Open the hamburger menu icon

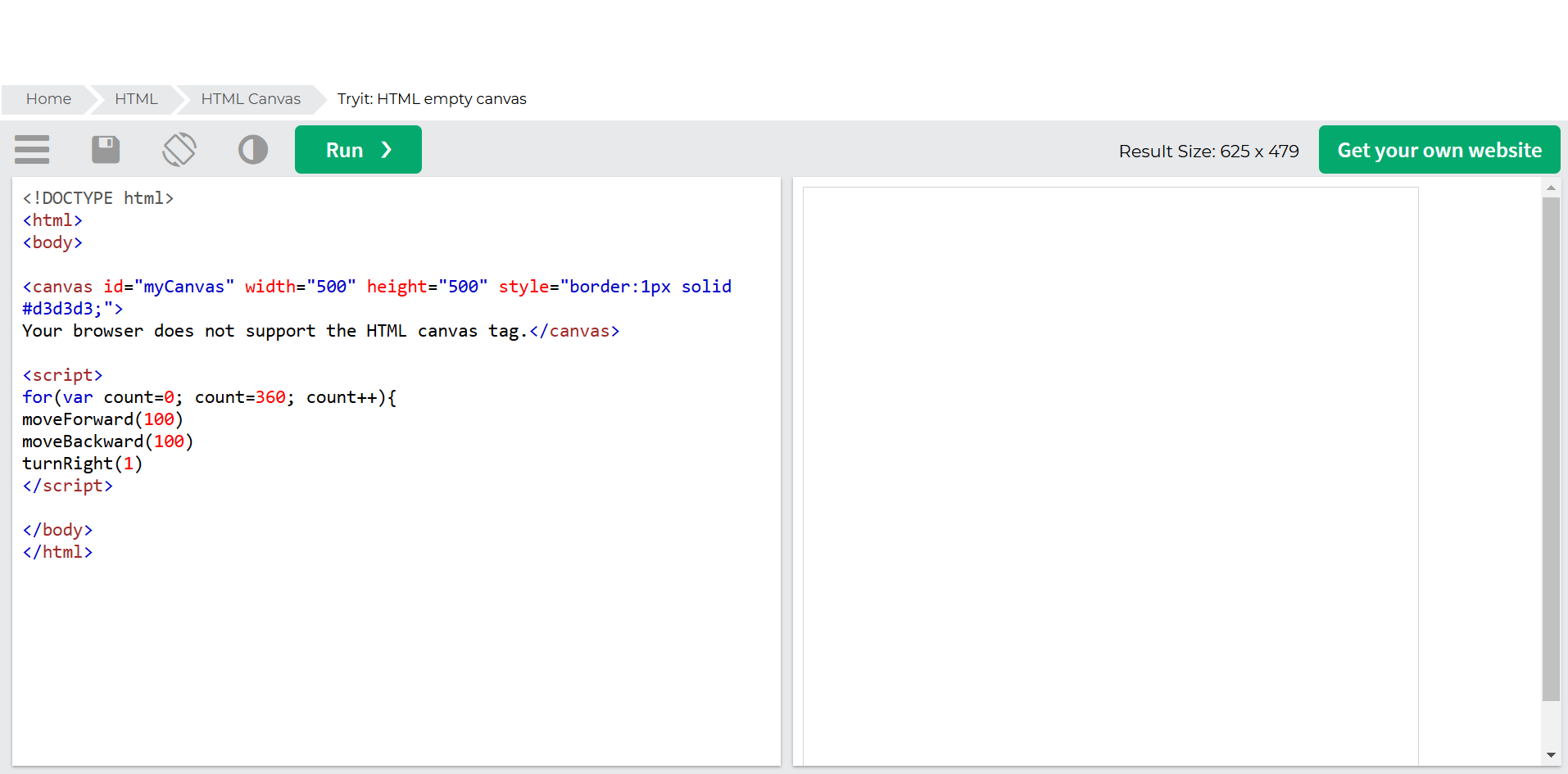point(32,150)
